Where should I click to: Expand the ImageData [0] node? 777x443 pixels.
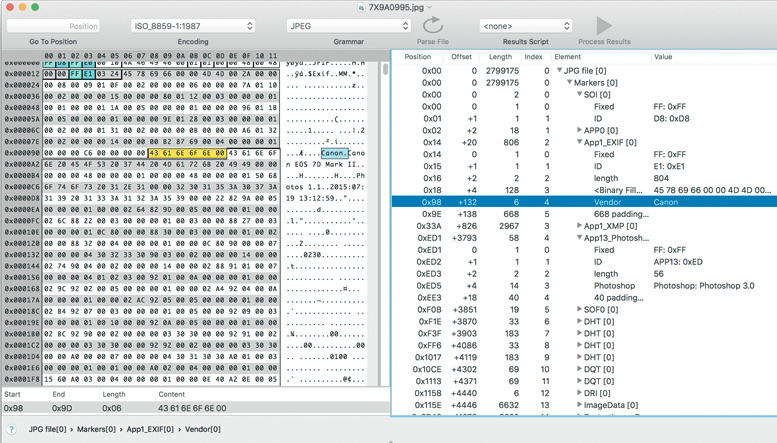click(581, 406)
